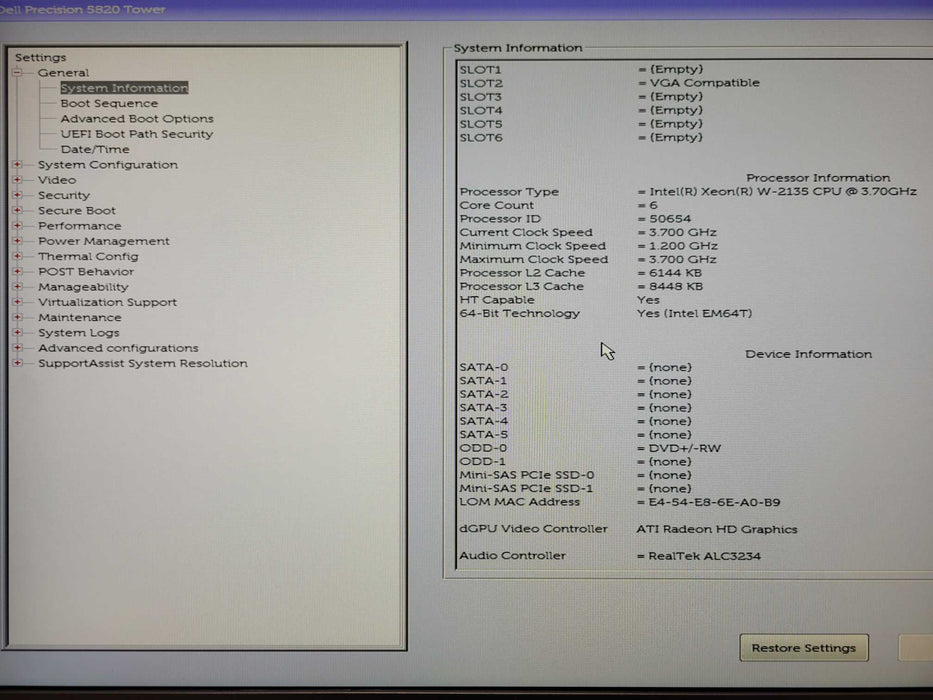Select the Performance category label
933x700 pixels.
tap(79, 226)
